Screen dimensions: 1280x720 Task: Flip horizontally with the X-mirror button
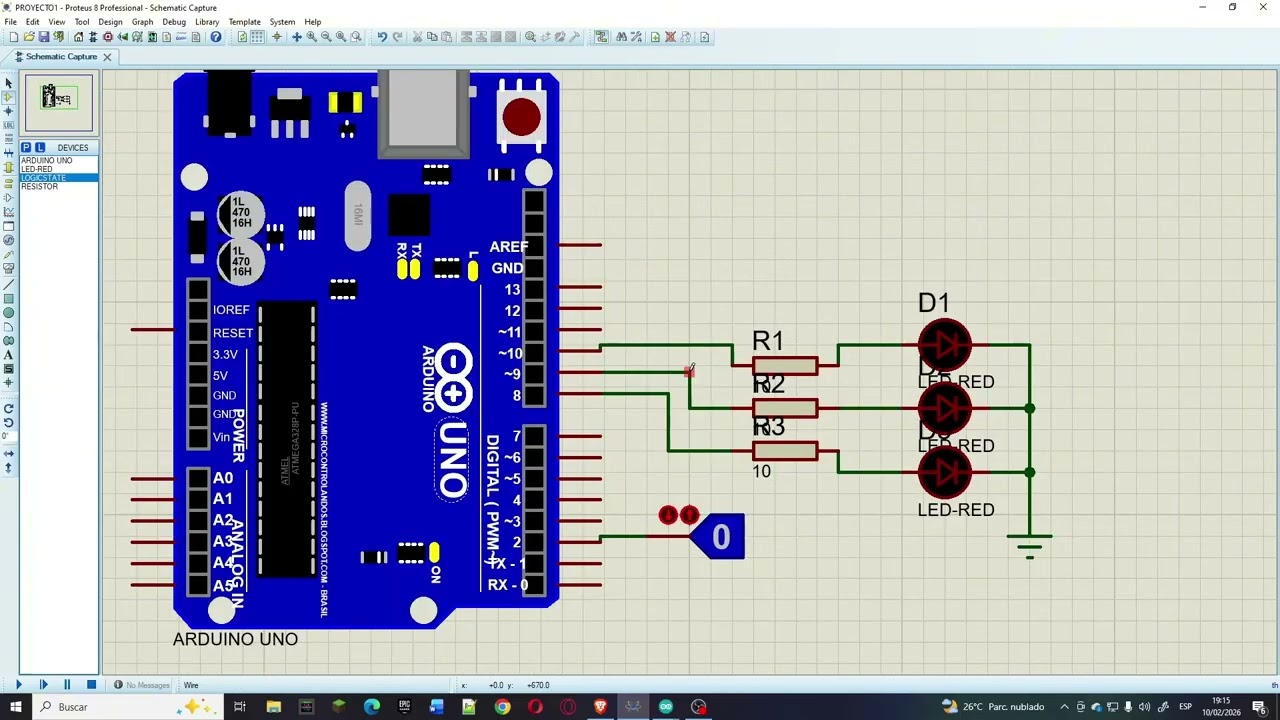click(8, 453)
